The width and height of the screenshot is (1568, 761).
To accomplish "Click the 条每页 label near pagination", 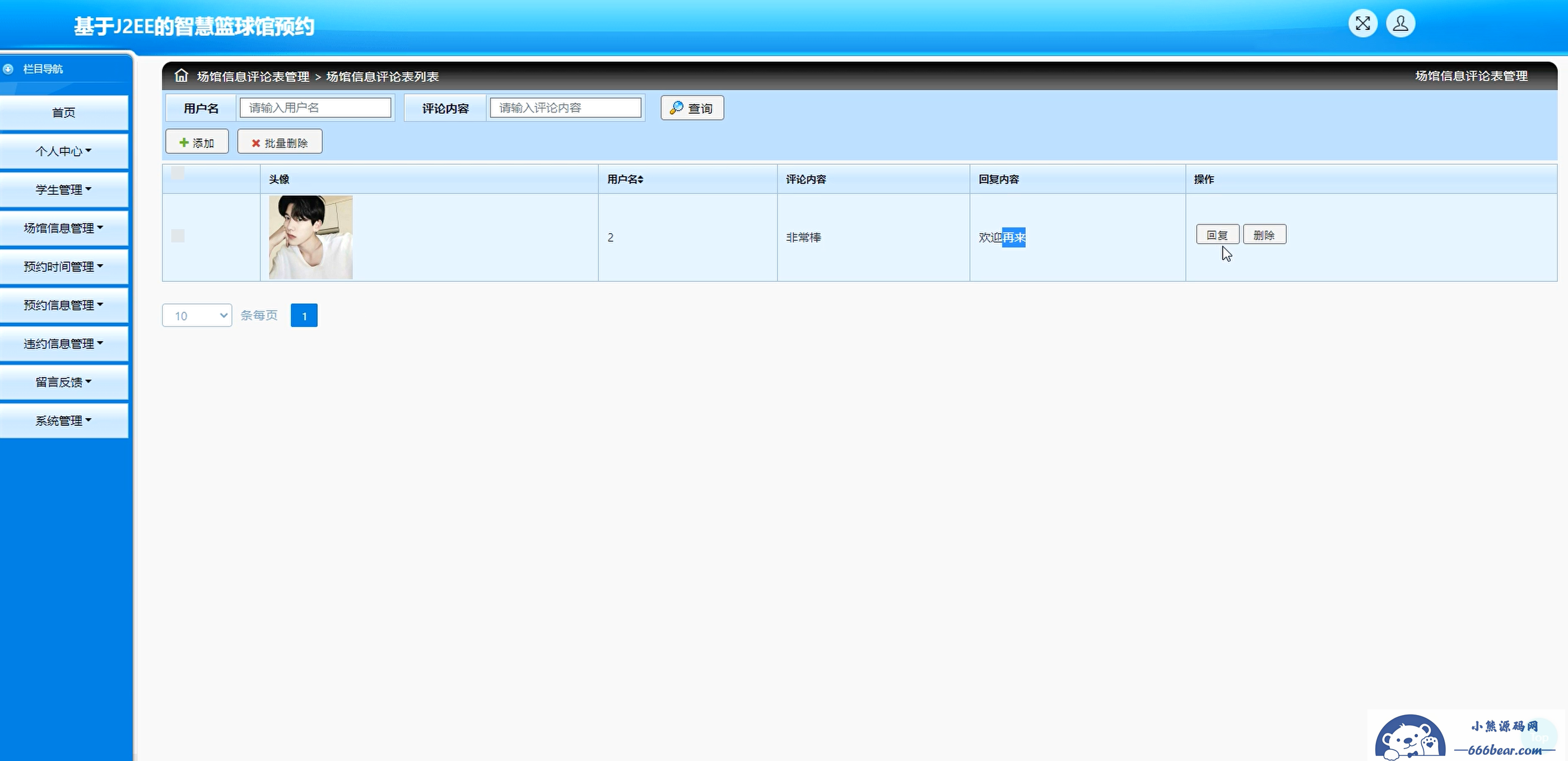I will [259, 315].
